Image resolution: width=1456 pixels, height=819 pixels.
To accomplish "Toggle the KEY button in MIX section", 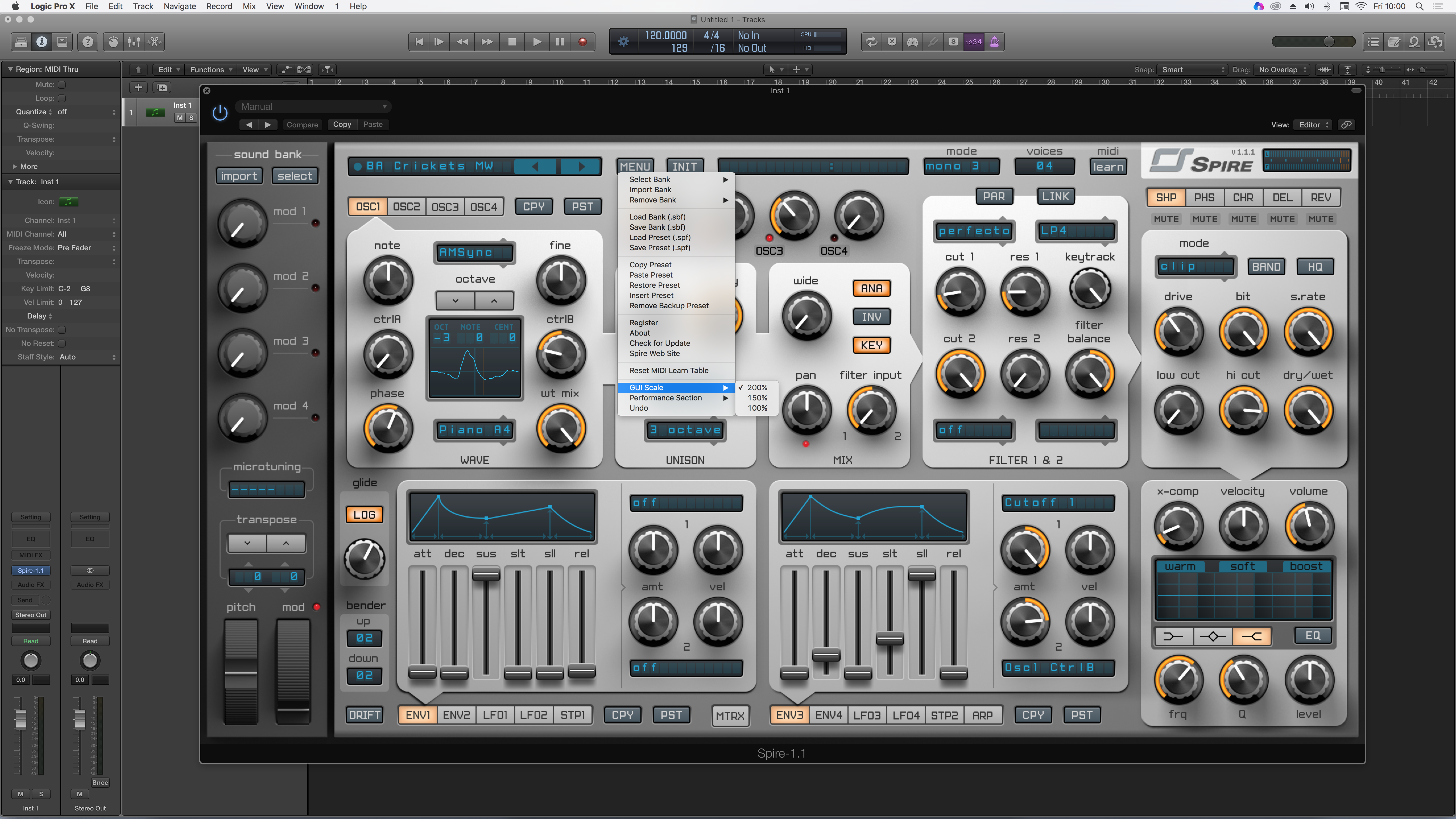I will 871,345.
